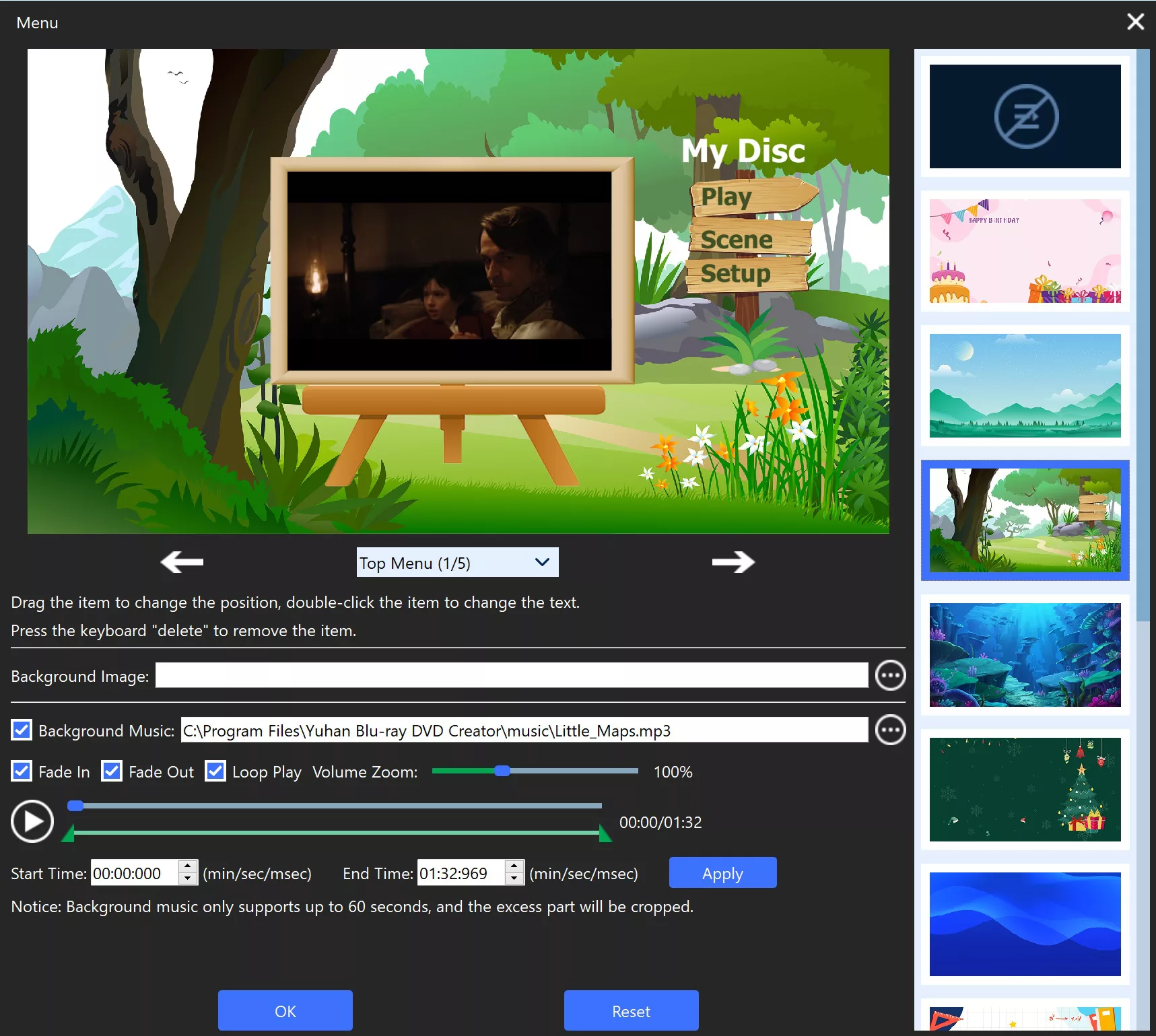The height and width of the screenshot is (1036, 1156).
Task: Increase the End Time value
Action: tap(514, 866)
